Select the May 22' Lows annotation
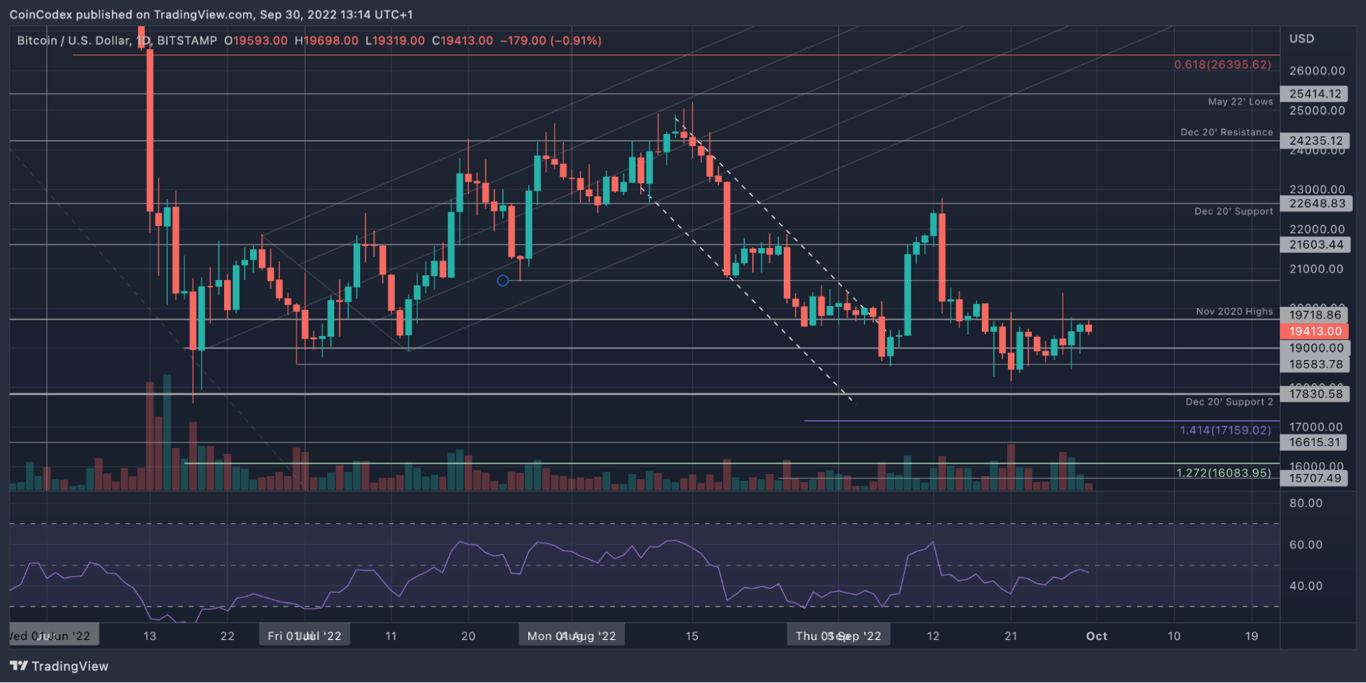The image size is (1366, 683). tap(1240, 101)
